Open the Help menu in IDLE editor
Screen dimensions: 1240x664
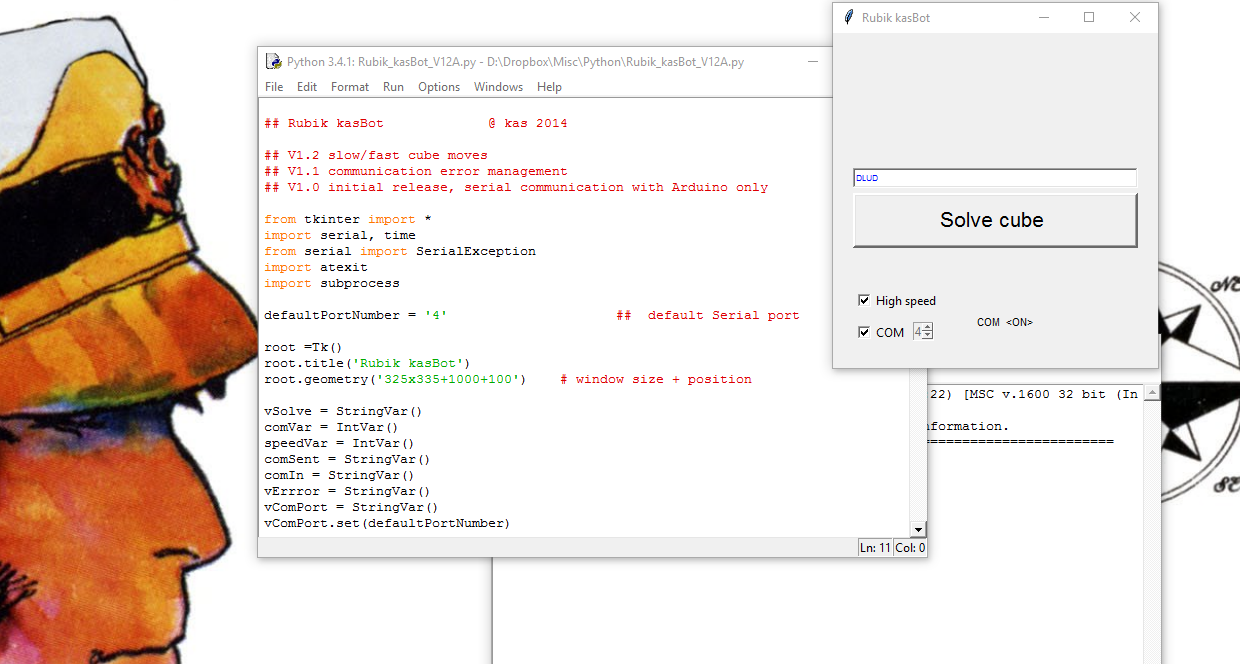550,87
